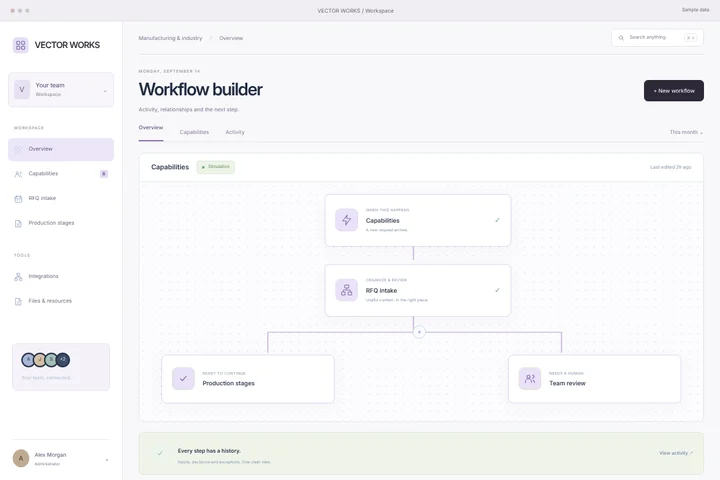The image size is (720, 480).
Task: Click the View activity link
Action: point(676,453)
